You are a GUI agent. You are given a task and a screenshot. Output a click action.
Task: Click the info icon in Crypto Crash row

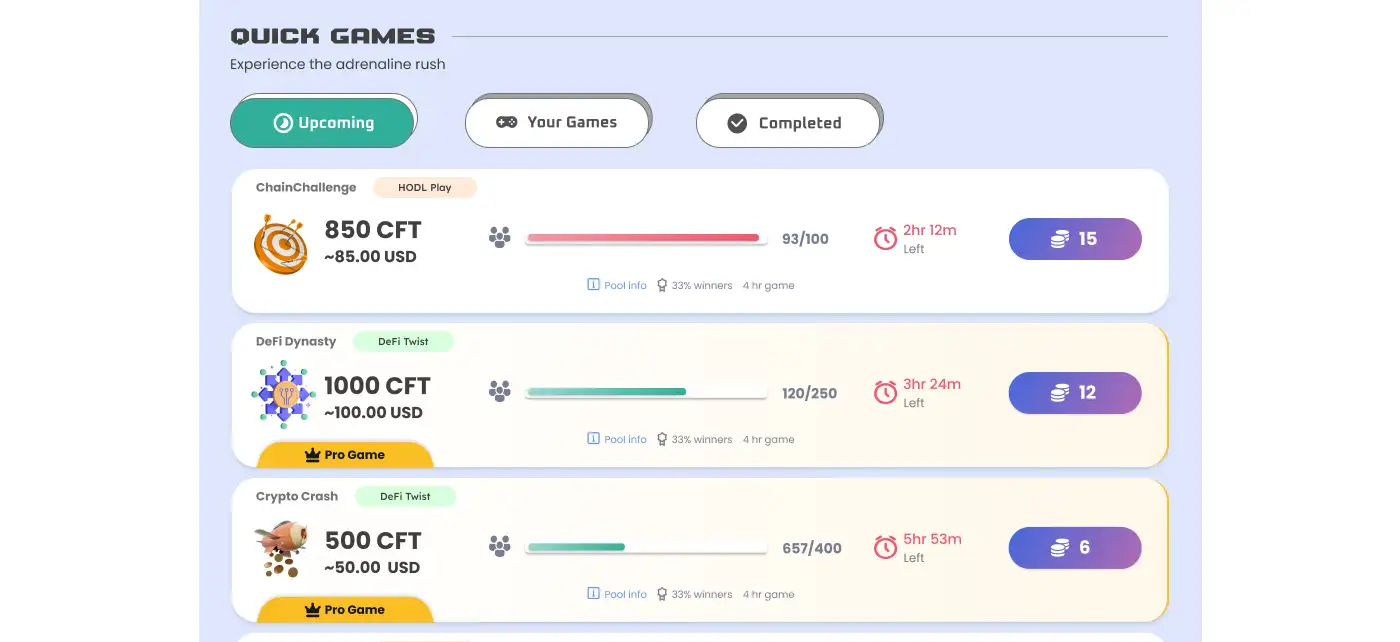[x=593, y=594]
